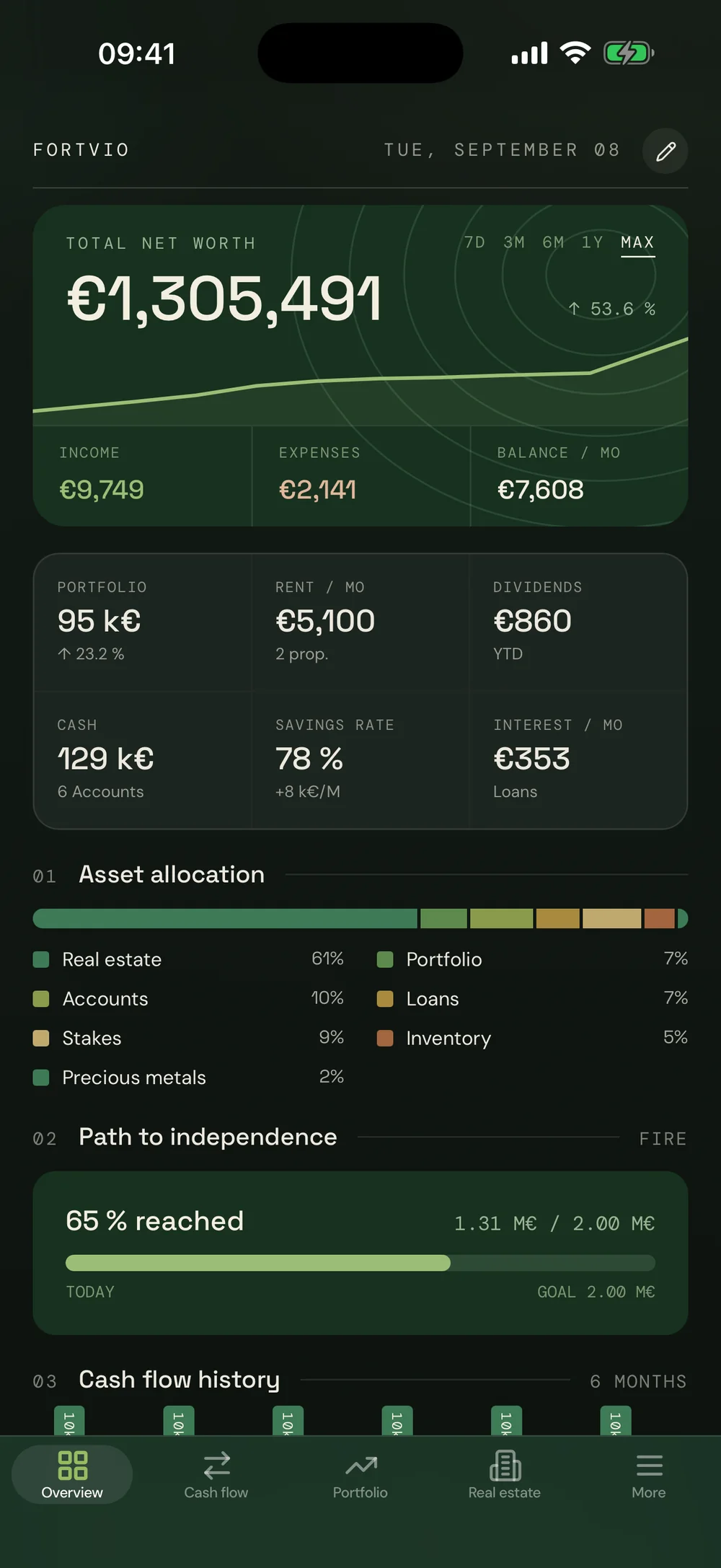Open the Cash flow tab
The width and height of the screenshot is (721, 1568).
click(216, 1475)
